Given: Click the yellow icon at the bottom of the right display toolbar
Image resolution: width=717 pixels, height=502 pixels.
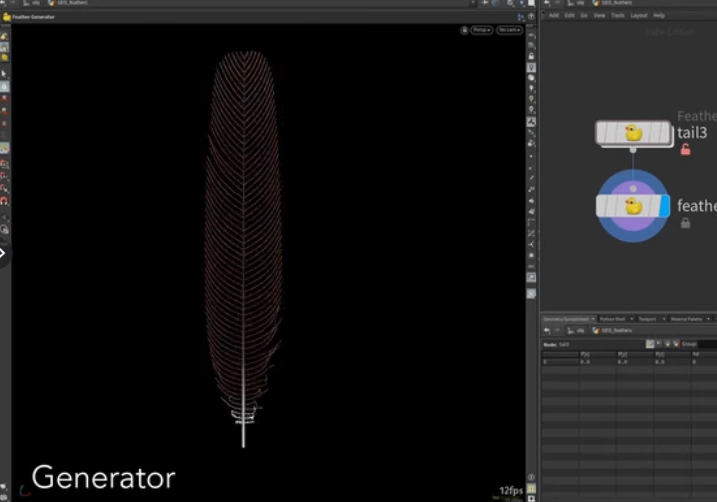Looking at the screenshot, I should point(531,489).
